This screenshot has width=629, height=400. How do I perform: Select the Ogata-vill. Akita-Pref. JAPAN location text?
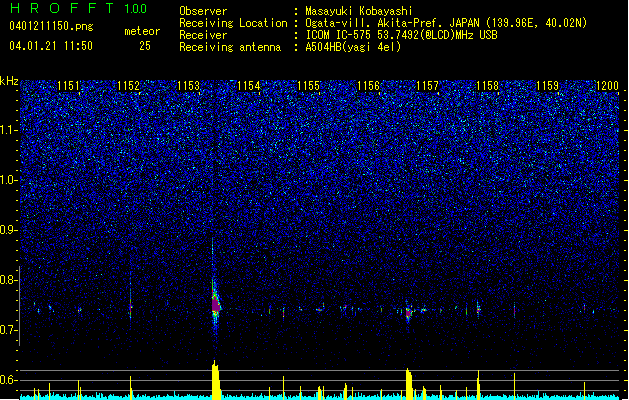446,23
